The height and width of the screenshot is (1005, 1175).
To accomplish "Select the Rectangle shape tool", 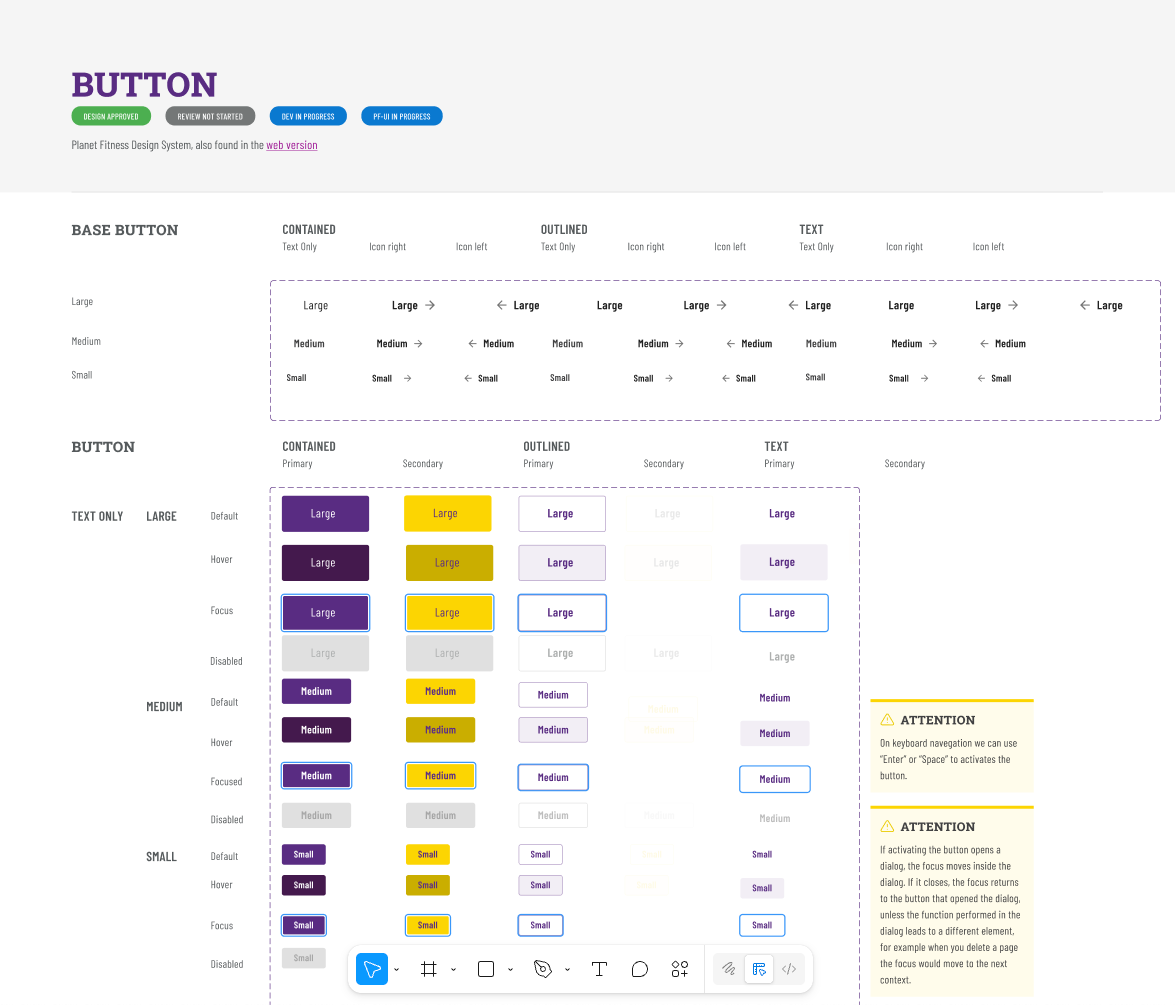I will coord(486,969).
